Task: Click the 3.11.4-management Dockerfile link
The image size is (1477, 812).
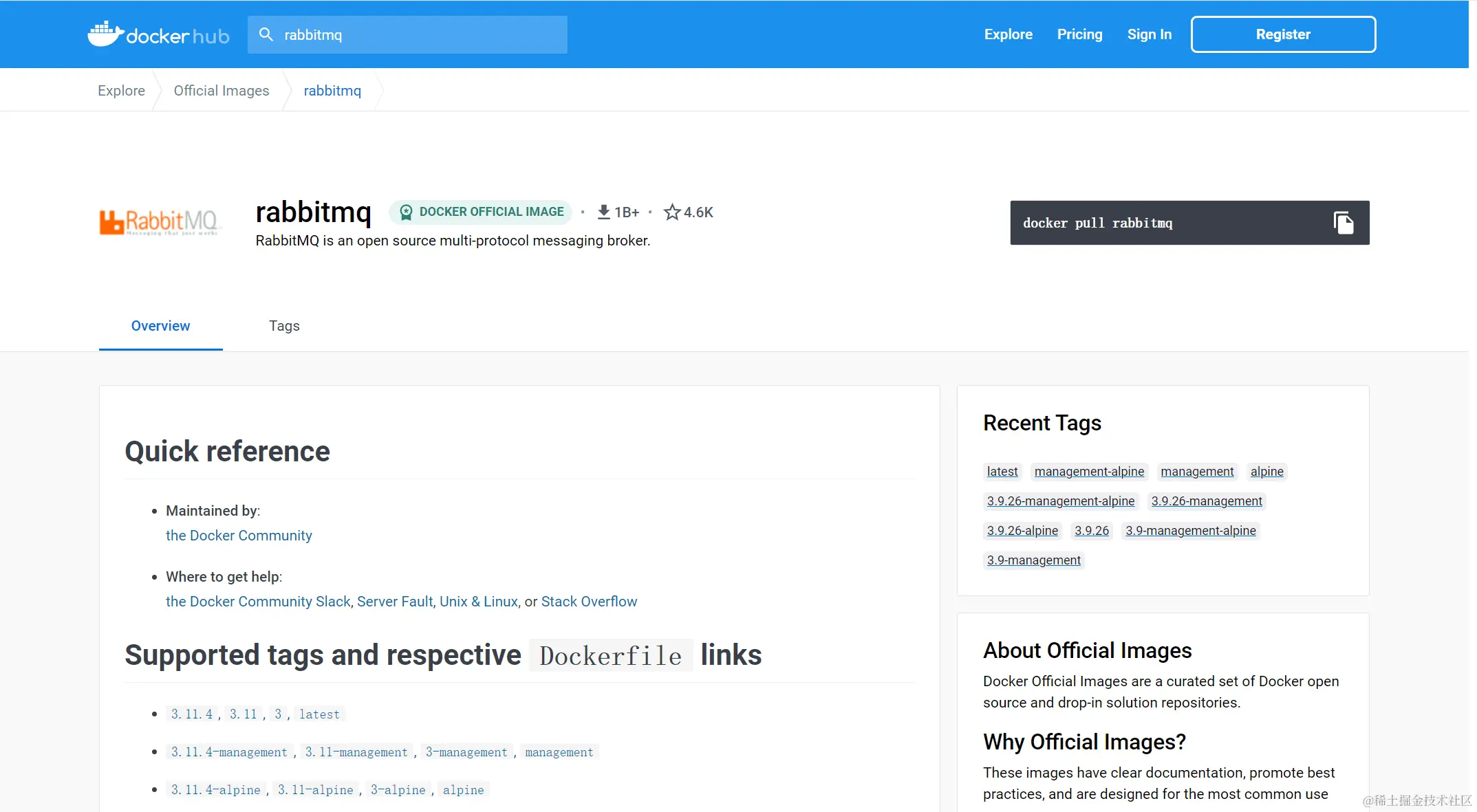Action: point(229,752)
